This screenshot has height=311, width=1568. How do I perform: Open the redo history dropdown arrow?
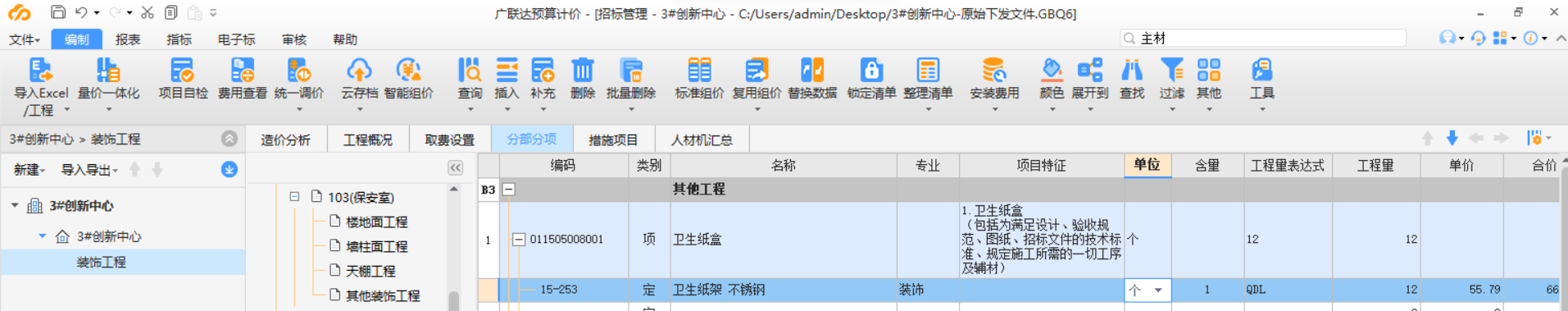click(x=130, y=13)
